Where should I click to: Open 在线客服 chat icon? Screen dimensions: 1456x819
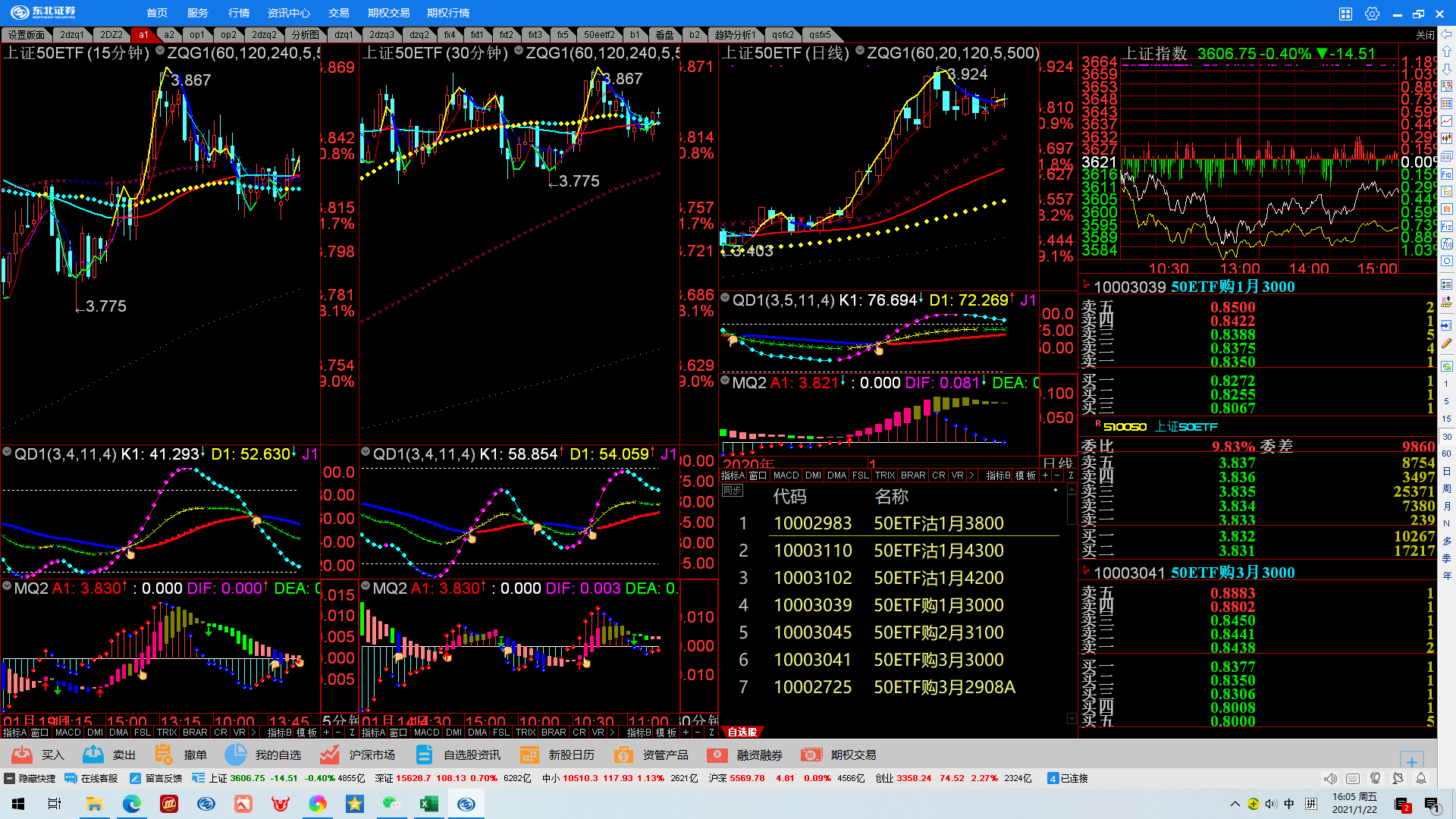coord(71,778)
